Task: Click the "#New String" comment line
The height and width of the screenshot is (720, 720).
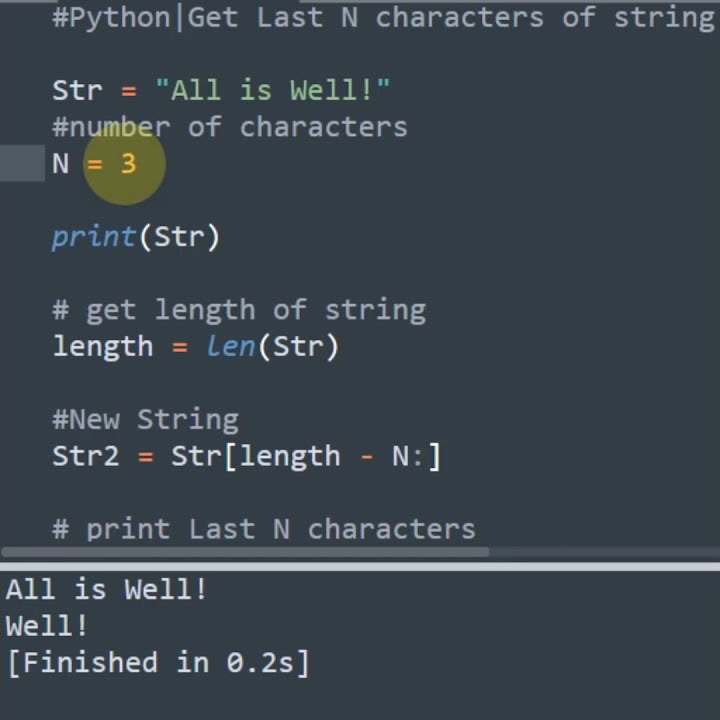Action: (145, 419)
